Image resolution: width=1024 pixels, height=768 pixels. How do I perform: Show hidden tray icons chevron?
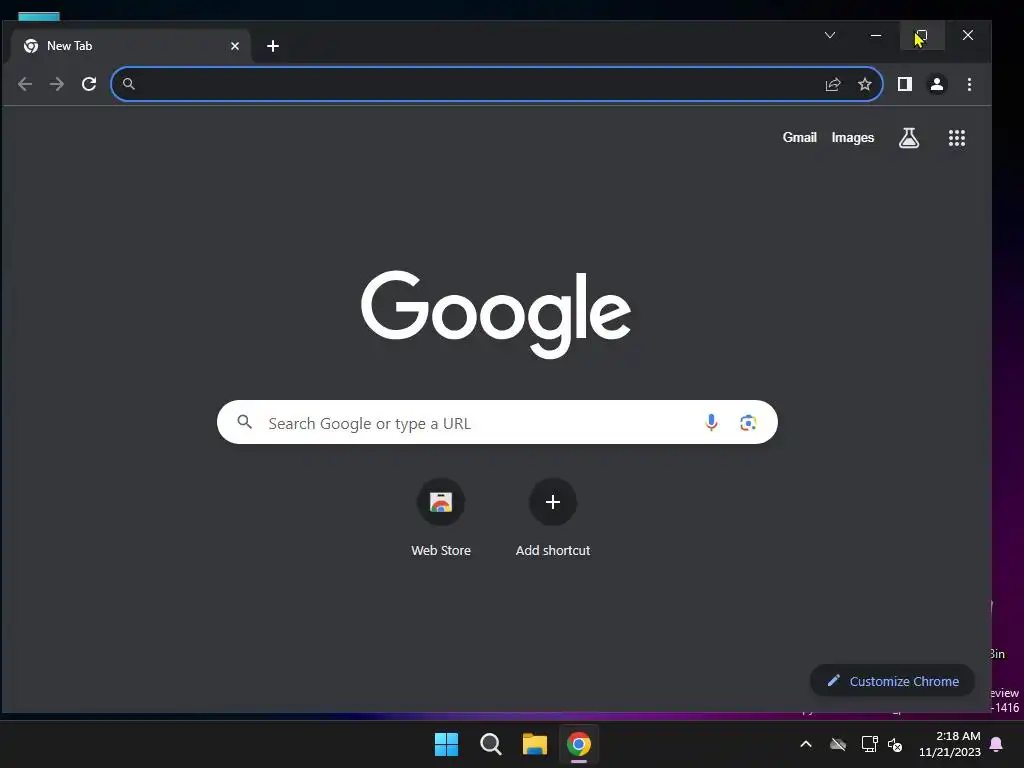pos(806,744)
